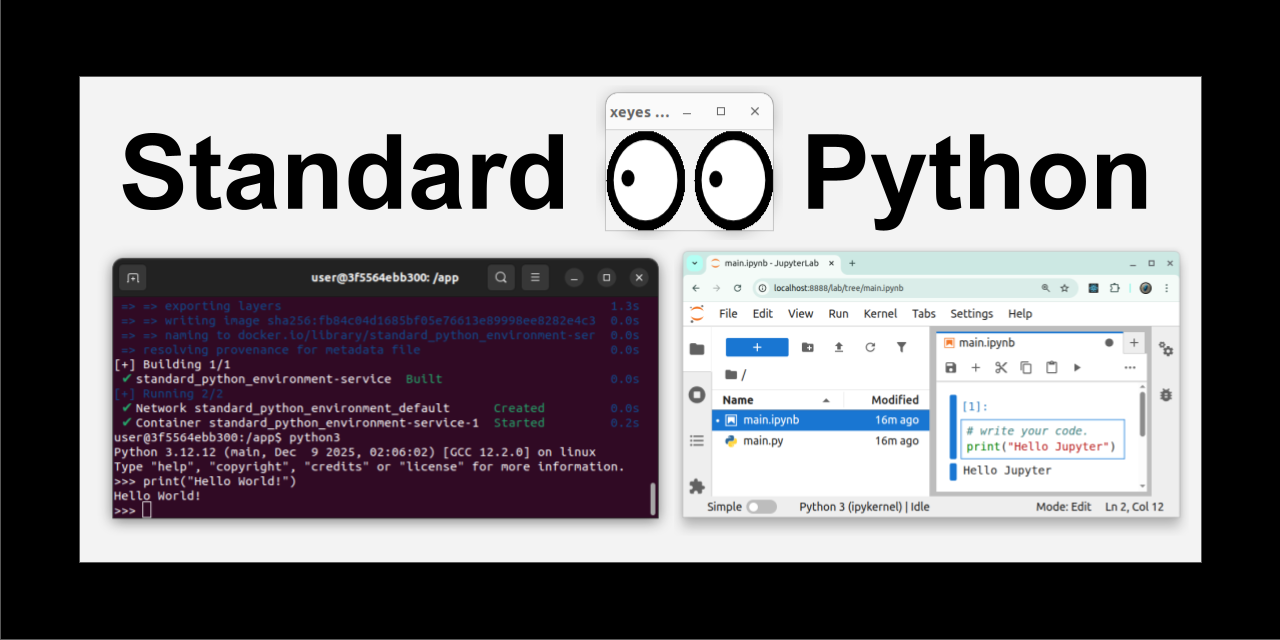Paste cells using the clipboard icon

pos(1051,368)
